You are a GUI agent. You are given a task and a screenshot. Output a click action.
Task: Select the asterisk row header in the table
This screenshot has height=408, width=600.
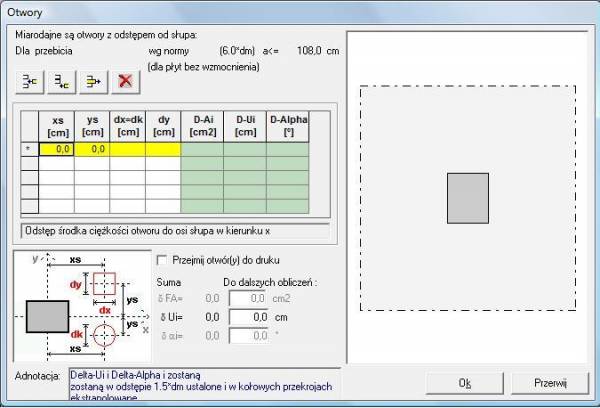tap(29, 149)
